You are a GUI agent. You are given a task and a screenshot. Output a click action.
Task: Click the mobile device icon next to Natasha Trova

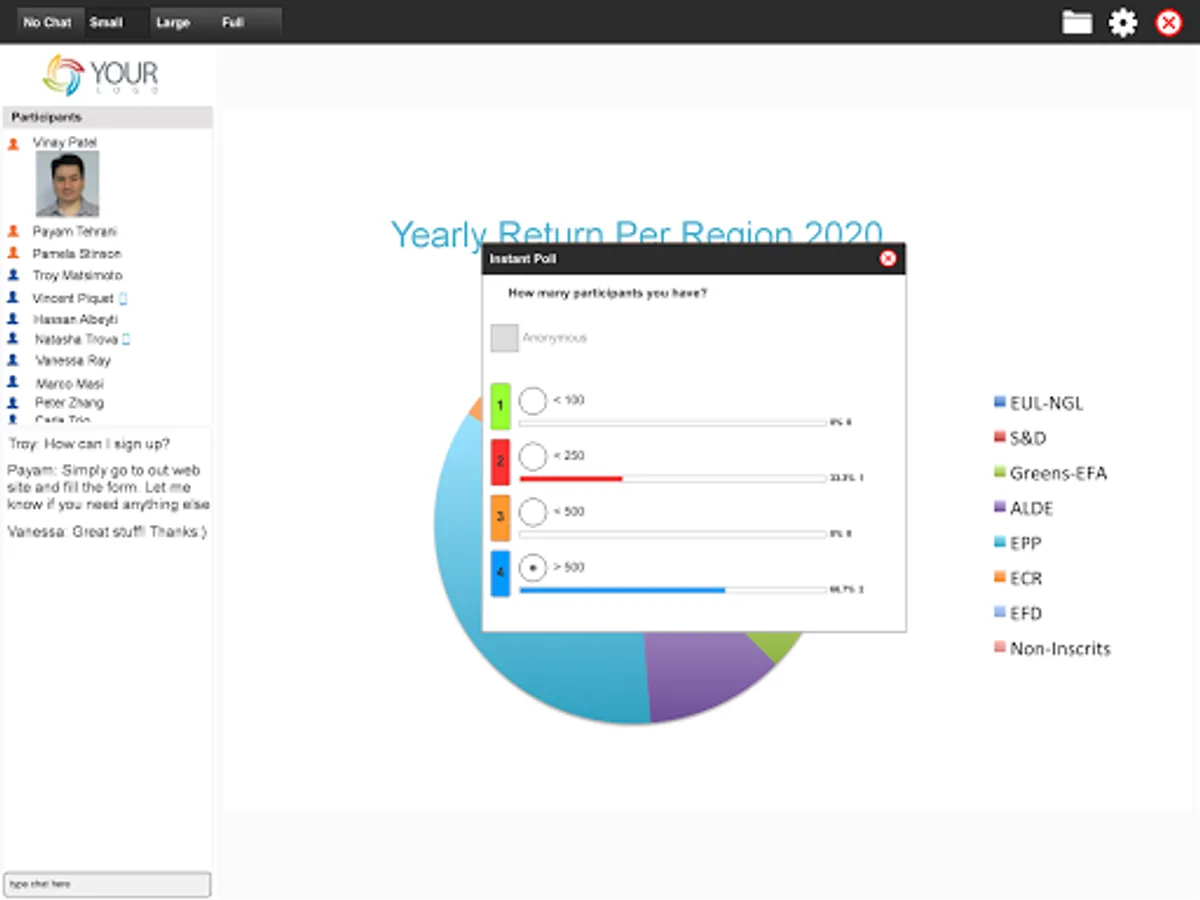pyautogui.click(x=126, y=340)
